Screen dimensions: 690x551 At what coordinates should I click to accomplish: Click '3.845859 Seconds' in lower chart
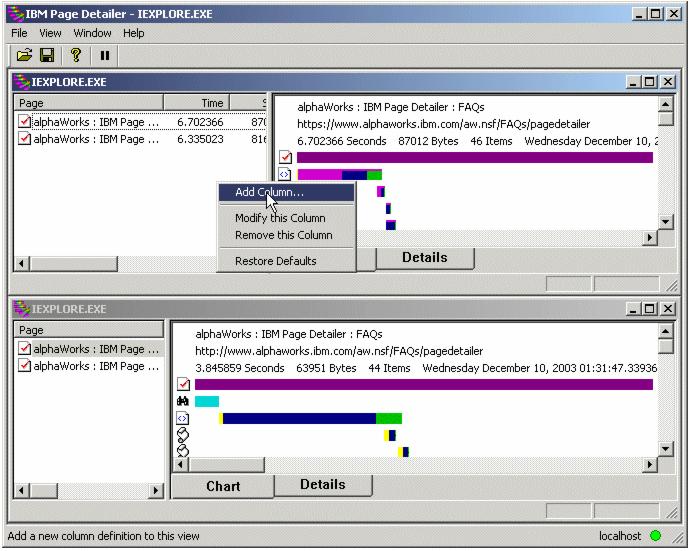coord(239,368)
